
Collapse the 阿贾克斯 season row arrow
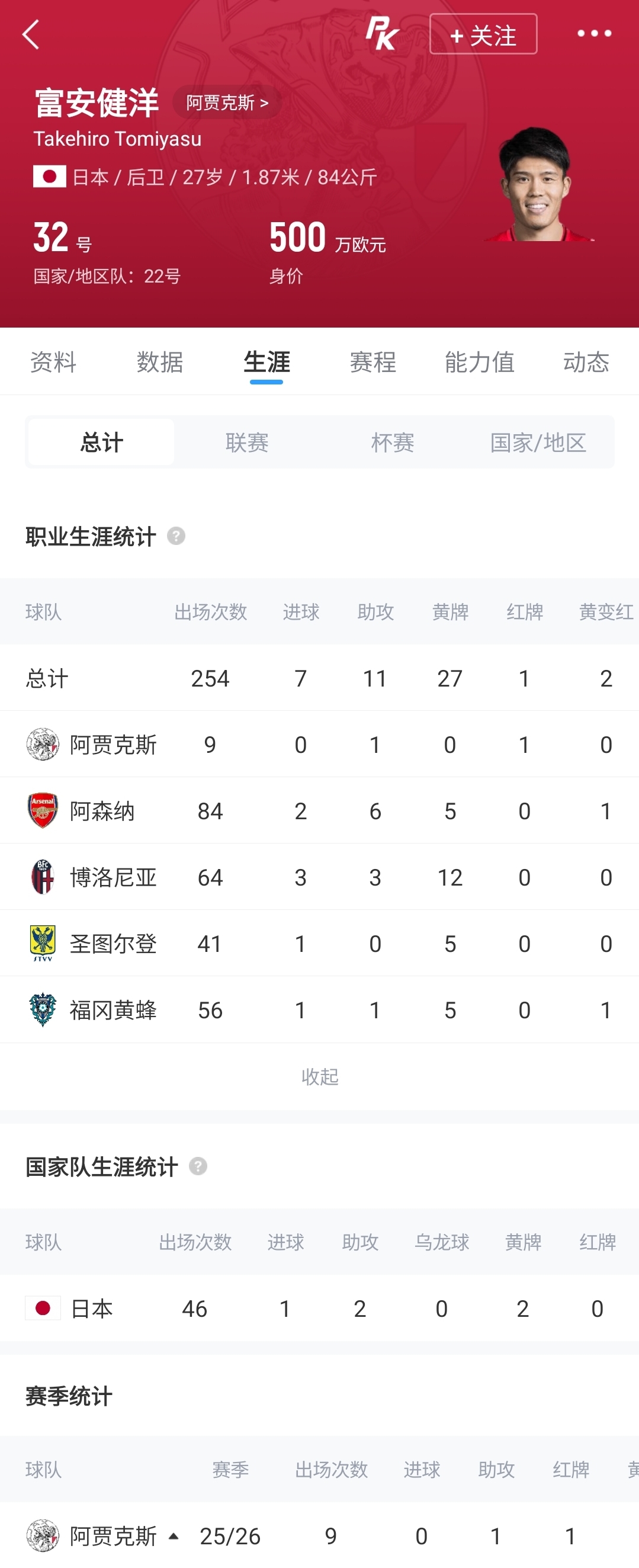tap(174, 1536)
